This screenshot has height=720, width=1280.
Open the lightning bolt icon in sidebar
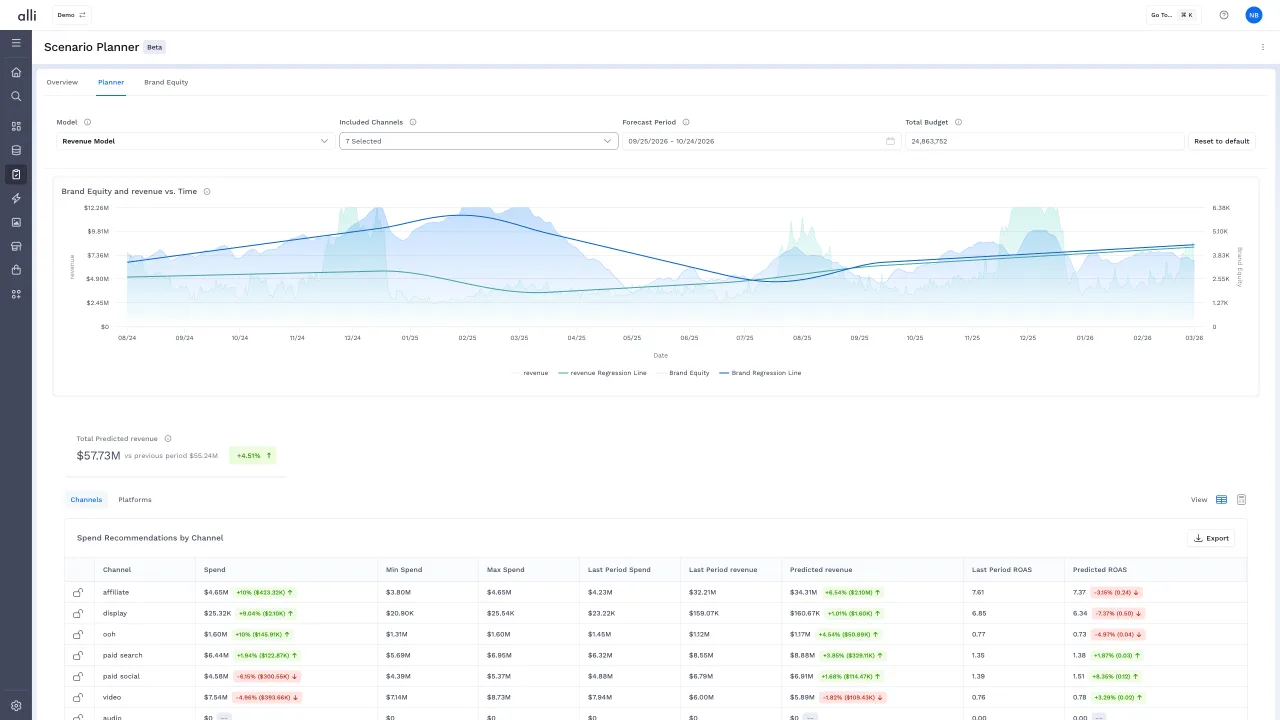tap(16, 198)
